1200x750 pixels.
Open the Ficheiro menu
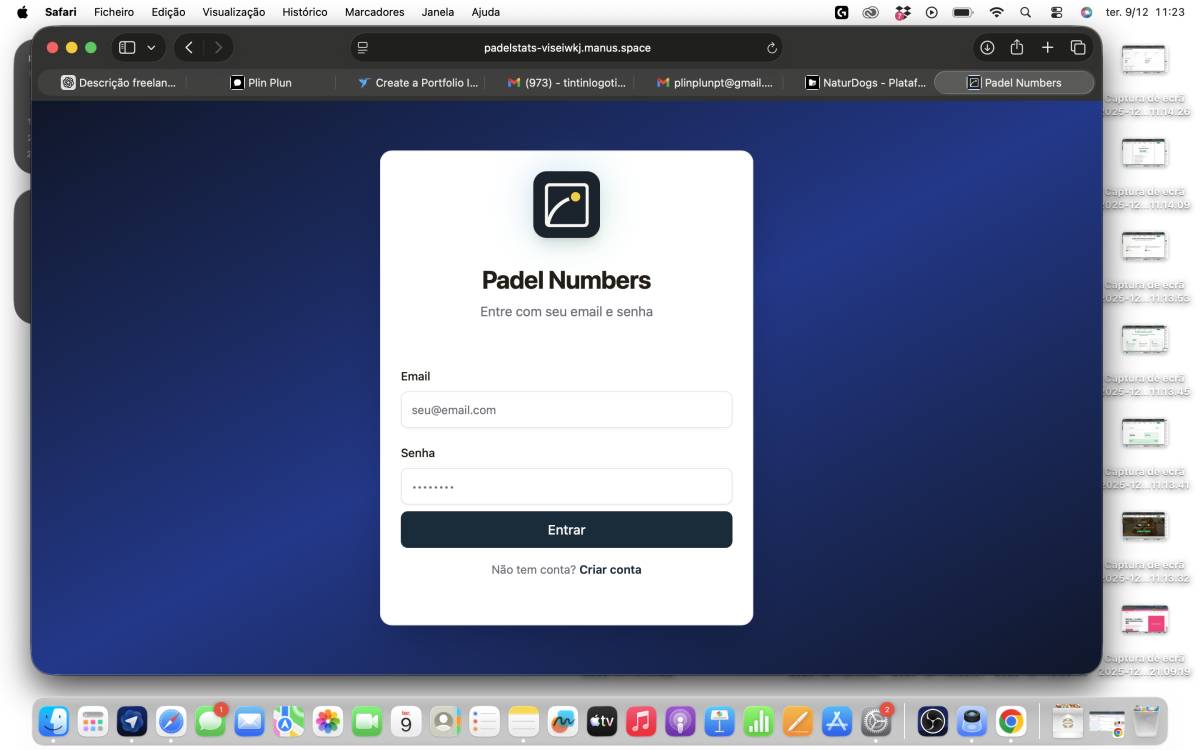[114, 12]
